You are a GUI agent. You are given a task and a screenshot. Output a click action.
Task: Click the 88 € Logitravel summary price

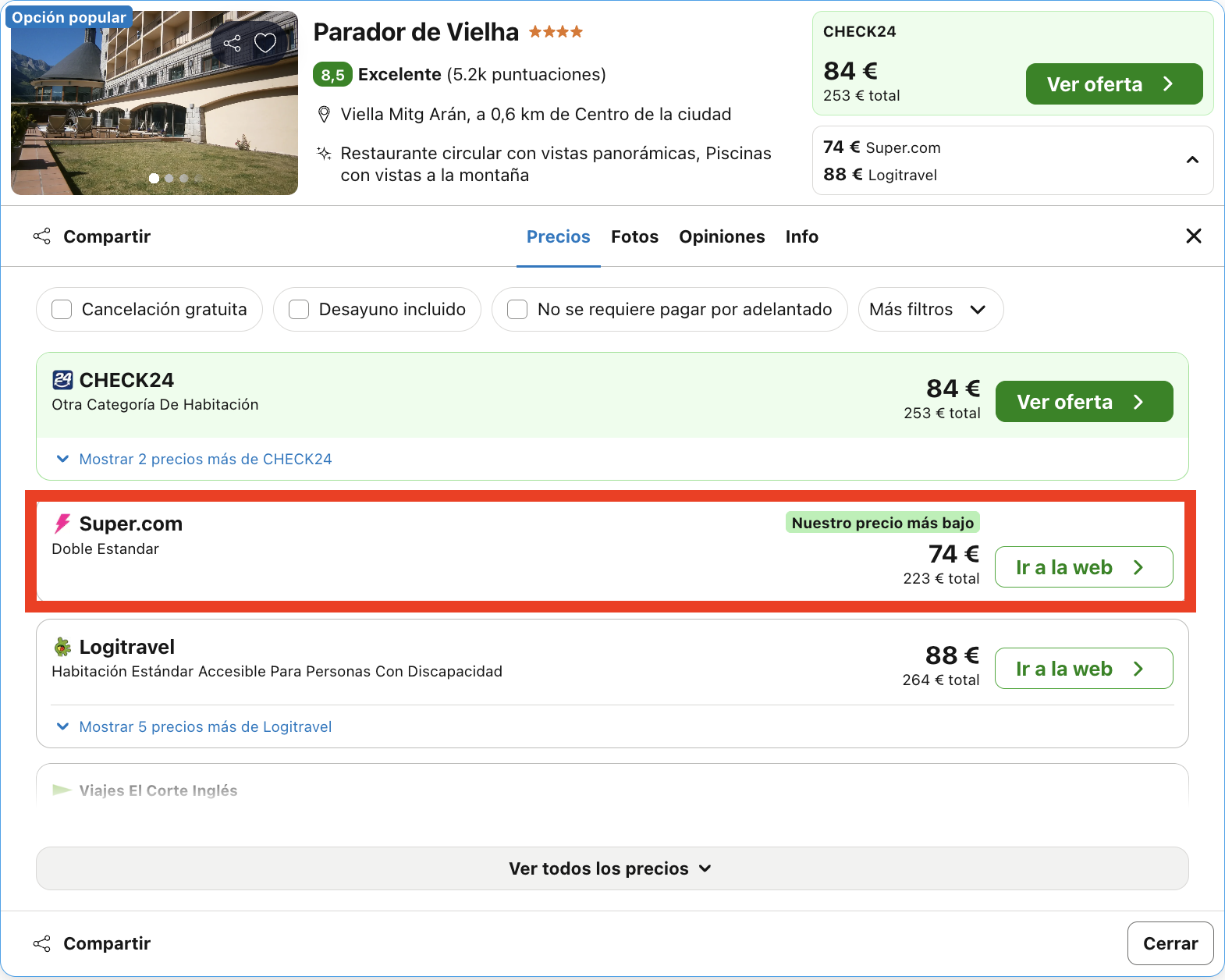(x=880, y=175)
